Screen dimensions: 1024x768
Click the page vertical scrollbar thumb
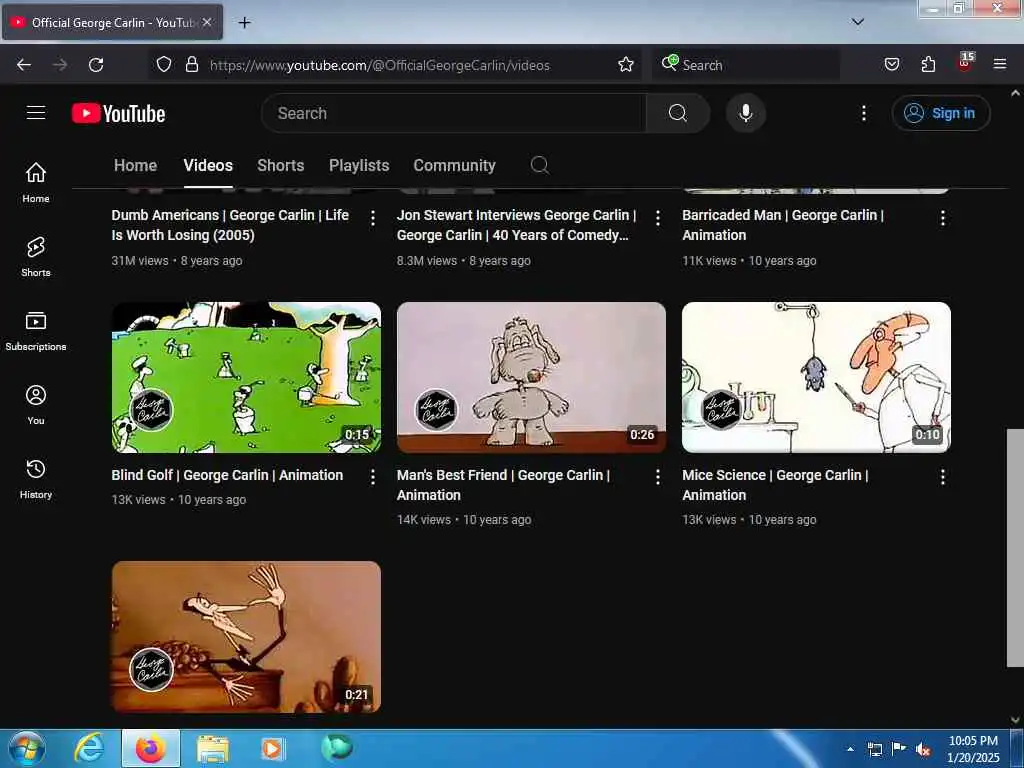point(1015,547)
